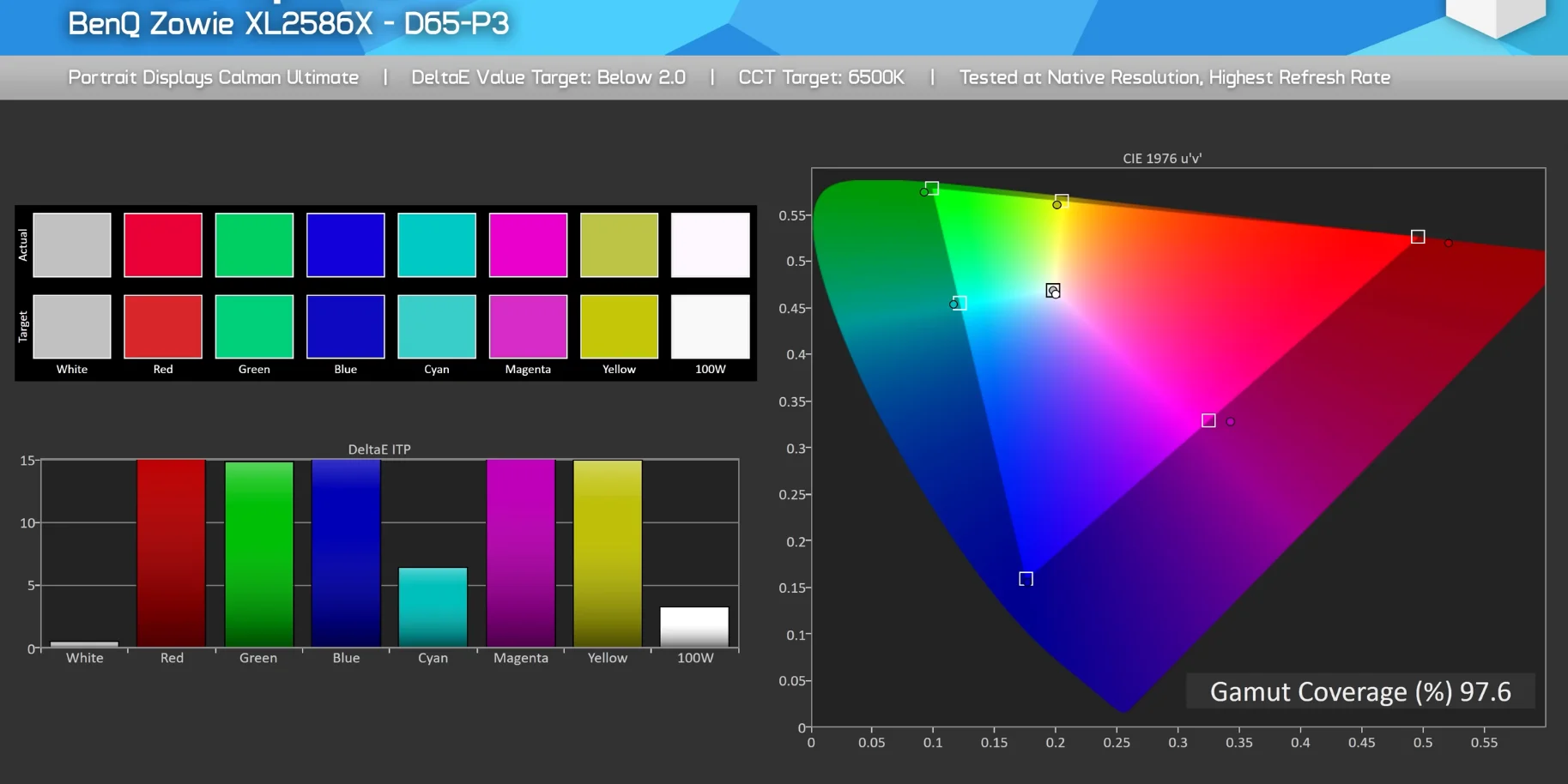Click the white point marker on CIE chart
This screenshot has width=1568, height=784.
1053,291
